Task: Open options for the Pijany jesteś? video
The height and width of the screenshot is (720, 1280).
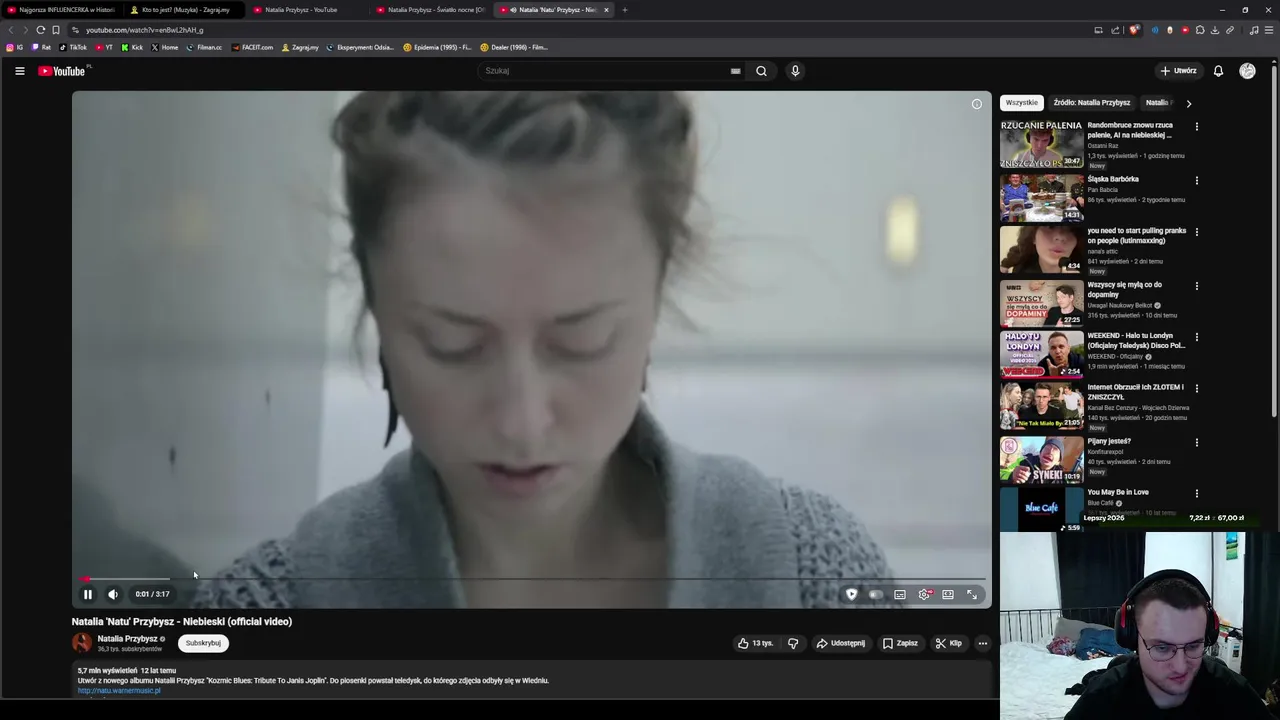Action: tap(1196, 442)
